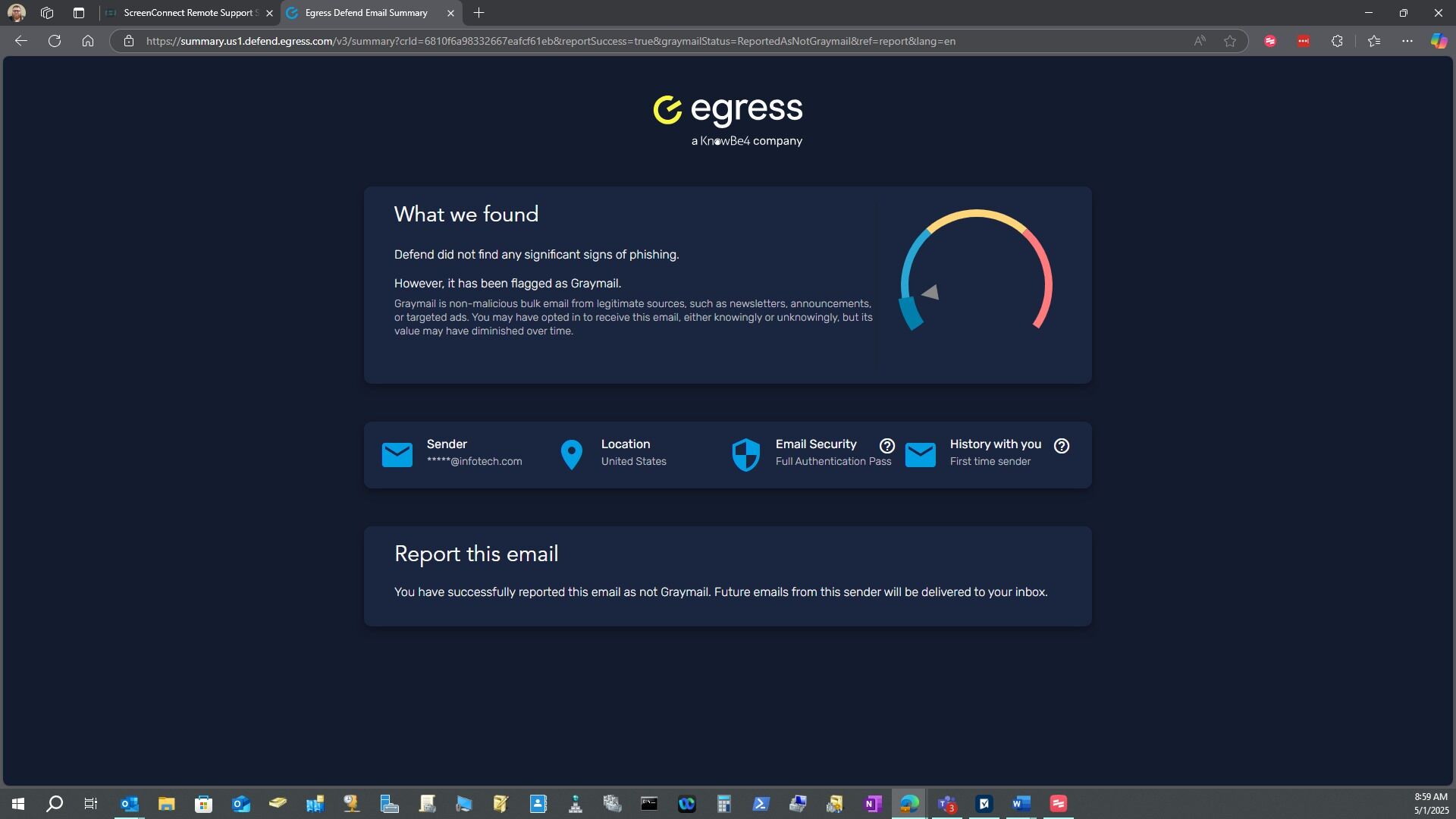Screen dimensions: 1456x819
Task: Click the Sender envelope icon
Action: point(397,455)
